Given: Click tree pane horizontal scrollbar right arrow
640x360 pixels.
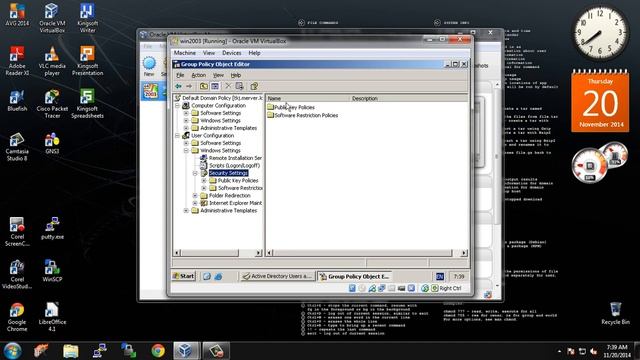Looking at the screenshot, I should coord(258,253).
